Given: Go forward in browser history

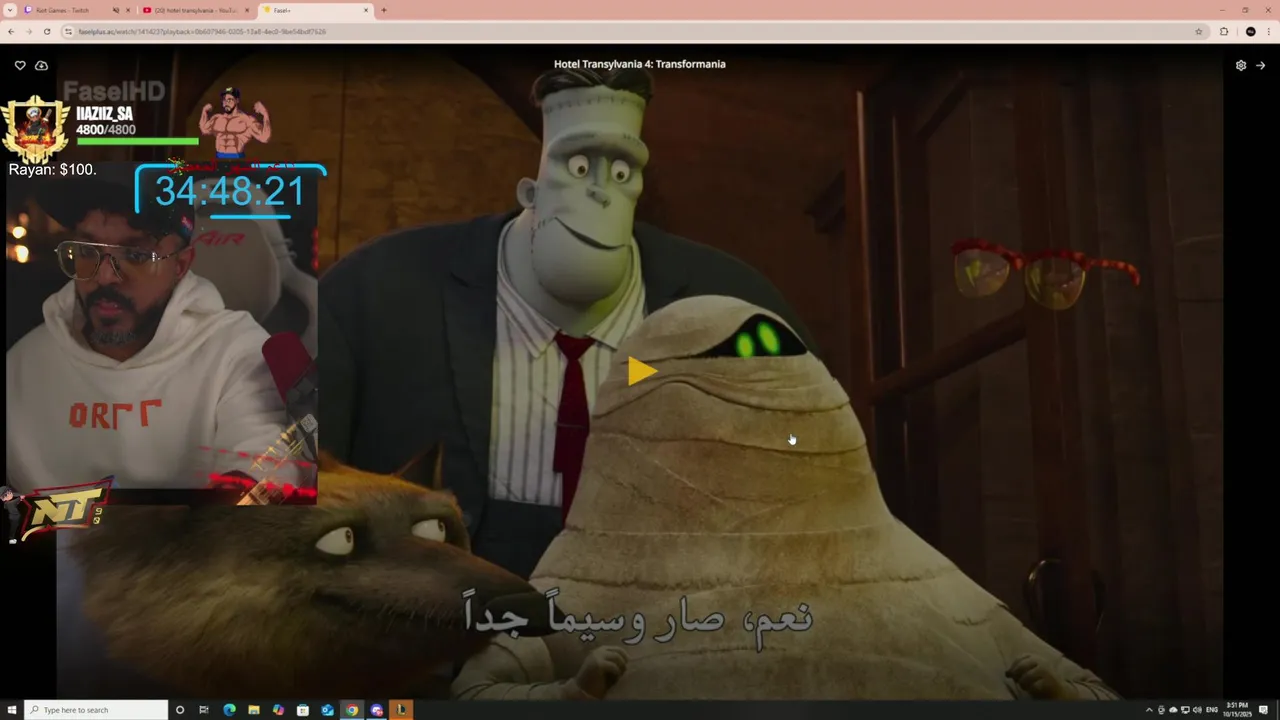Looking at the screenshot, I should (28, 31).
